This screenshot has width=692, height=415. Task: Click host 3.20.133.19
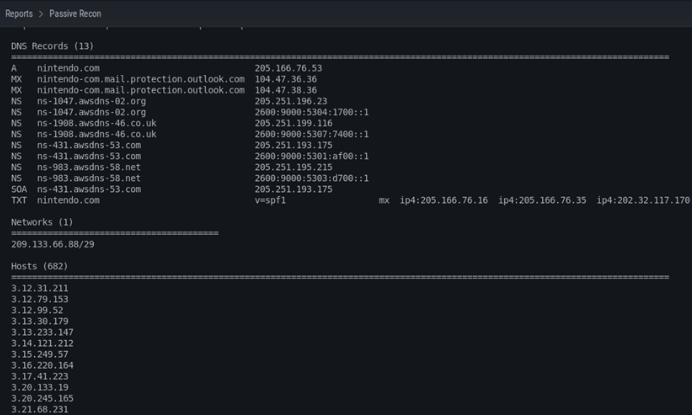click(x=40, y=388)
